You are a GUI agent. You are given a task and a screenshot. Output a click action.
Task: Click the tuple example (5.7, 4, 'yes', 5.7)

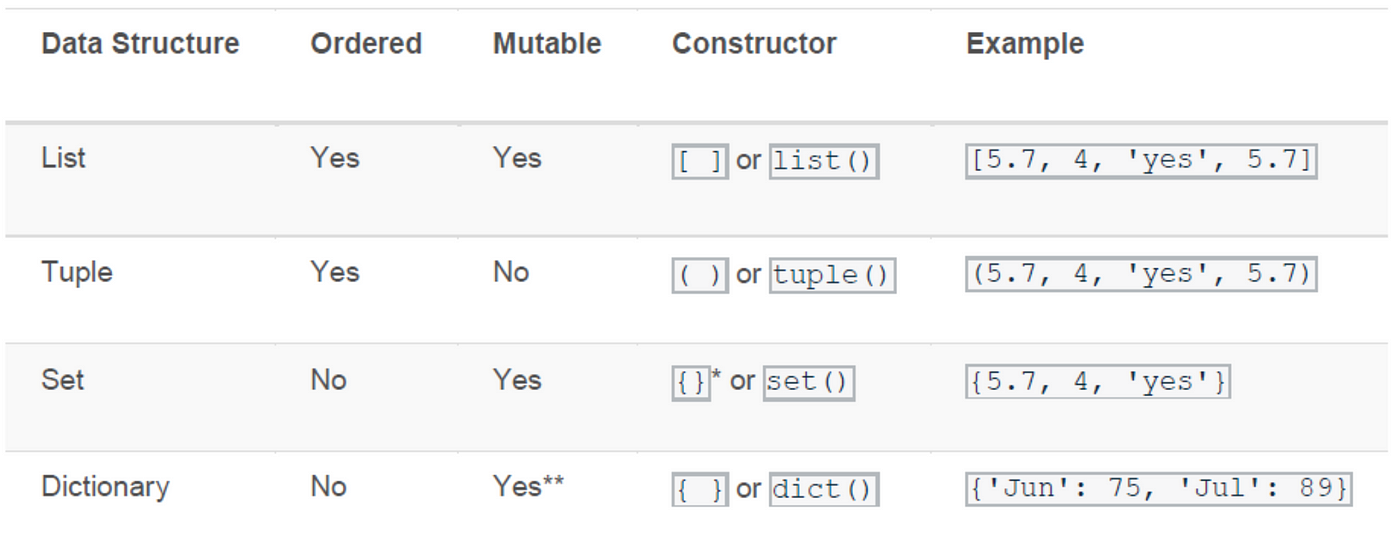click(x=1141, y=274)
